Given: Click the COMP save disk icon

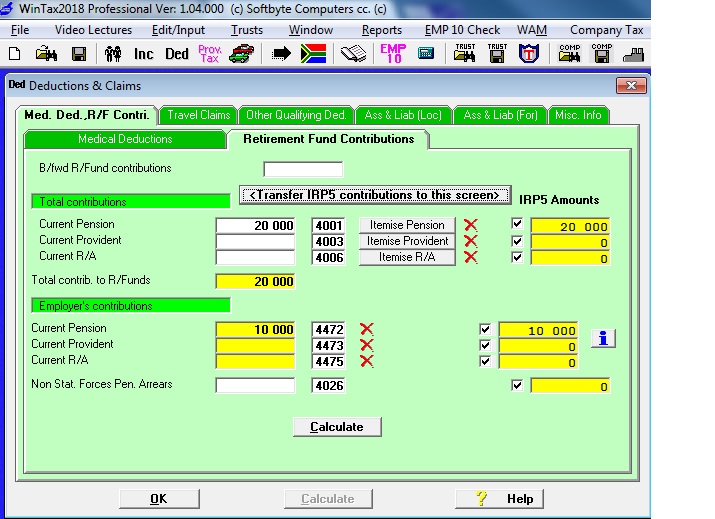Looking at the screenshot, I should click(602, 53).
